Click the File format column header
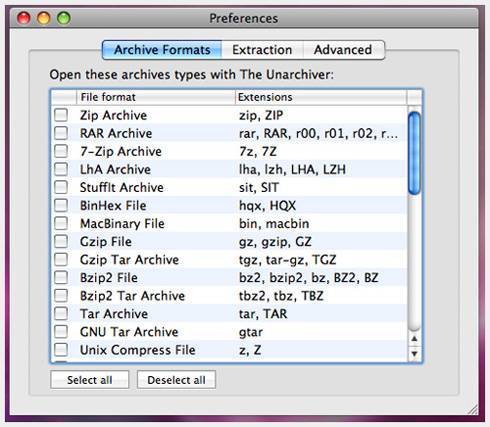 (156, 97)
